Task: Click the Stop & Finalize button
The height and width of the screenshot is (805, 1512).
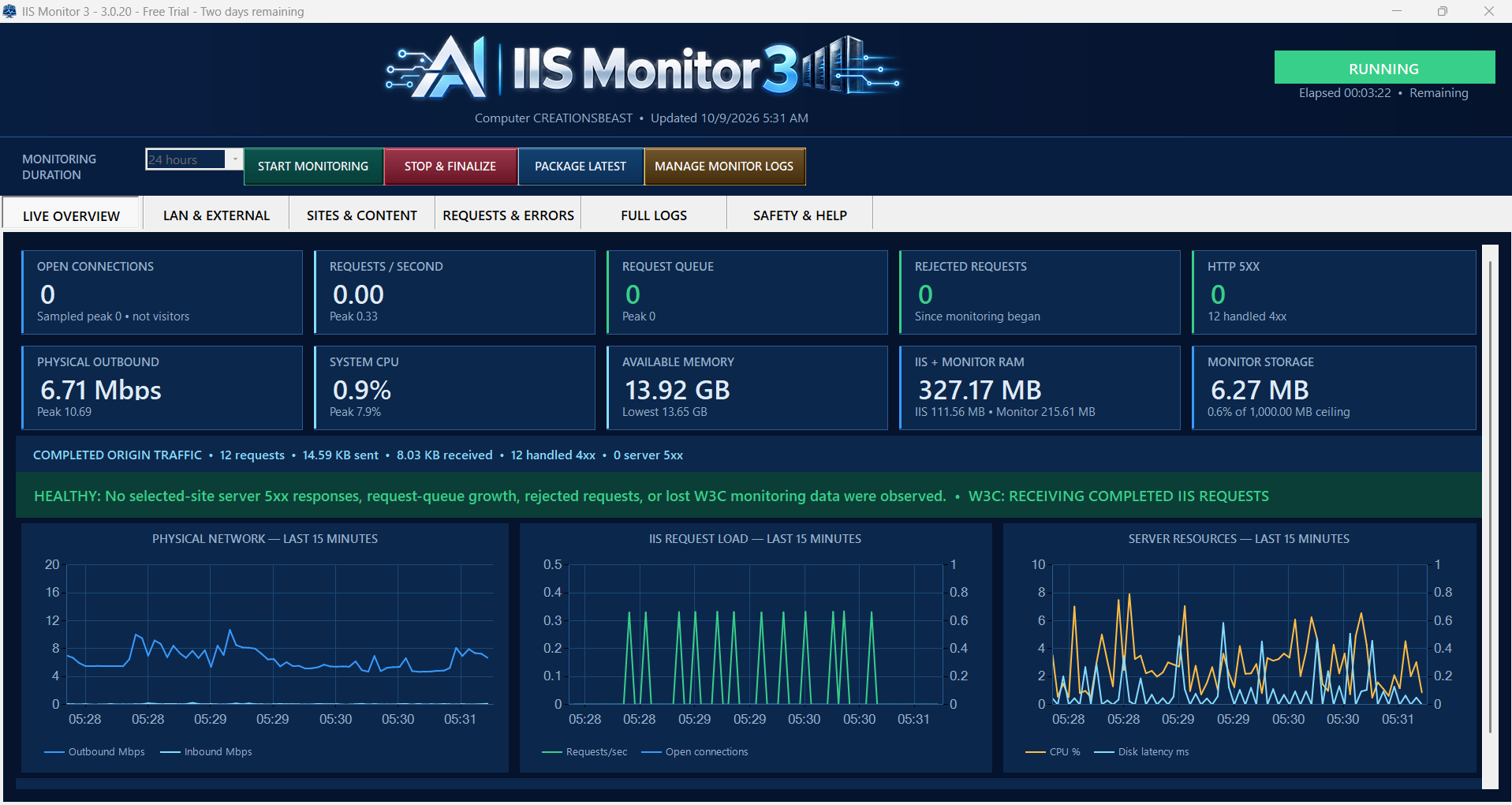Action: [450, 167]
